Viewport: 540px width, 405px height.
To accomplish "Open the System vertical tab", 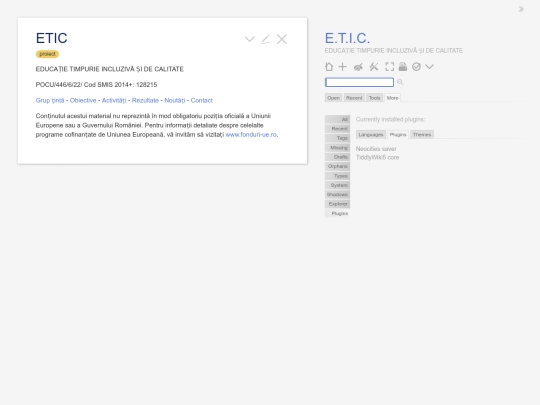I will (338, 185).
